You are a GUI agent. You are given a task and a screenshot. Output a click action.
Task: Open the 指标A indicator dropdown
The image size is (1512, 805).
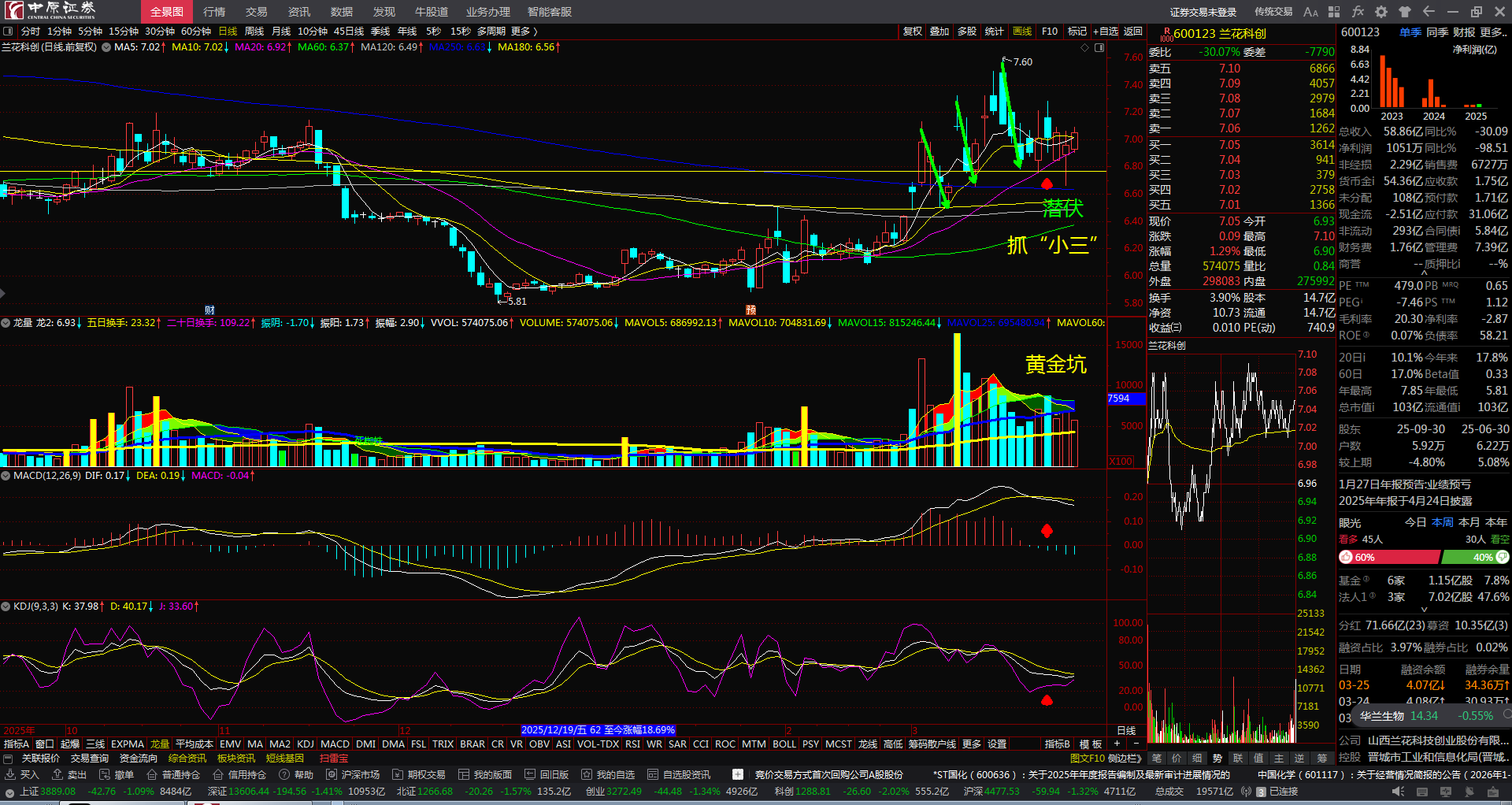[17, 744]
